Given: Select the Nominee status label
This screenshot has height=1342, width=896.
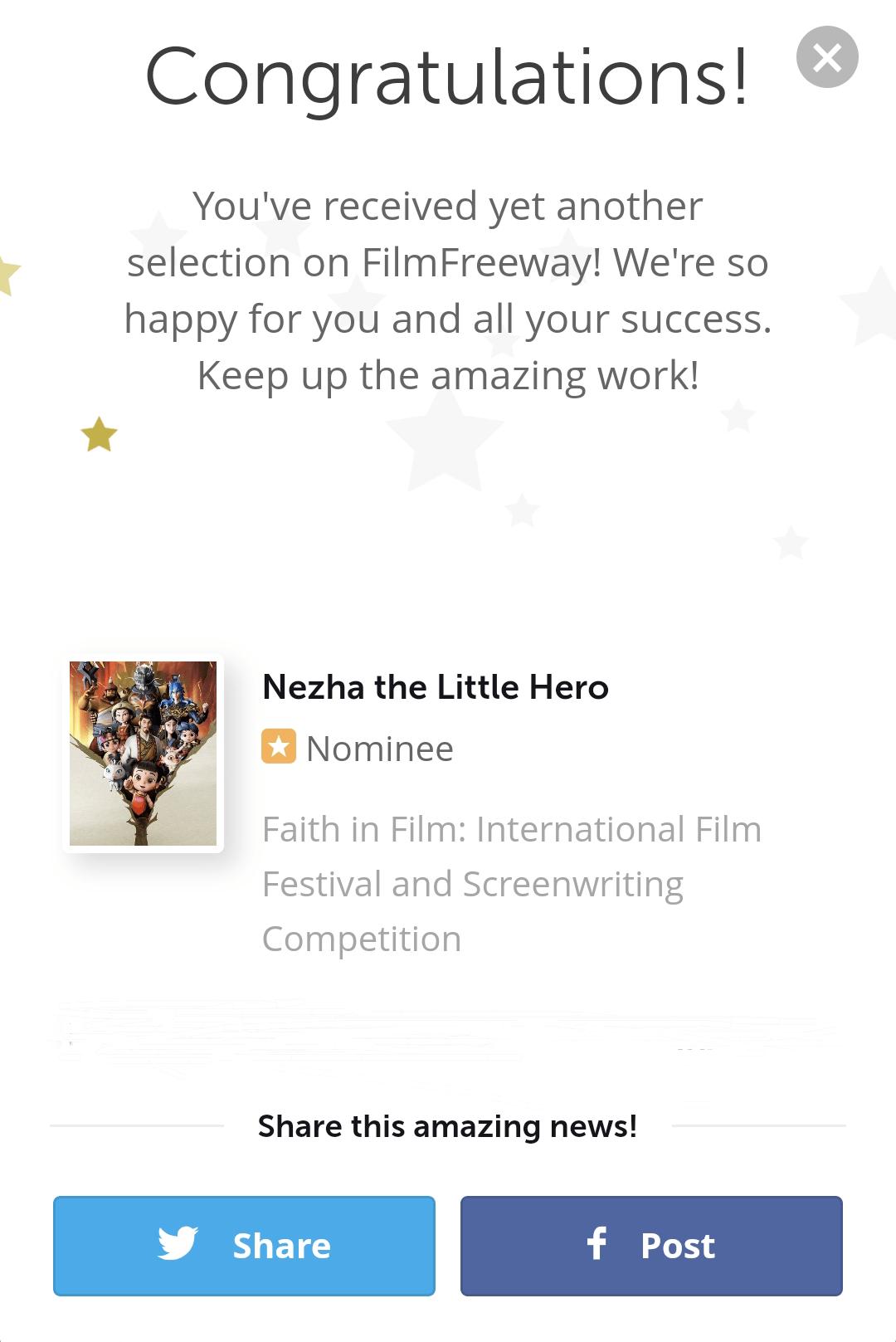Looking at the screenshot, I should pos(380,748).
